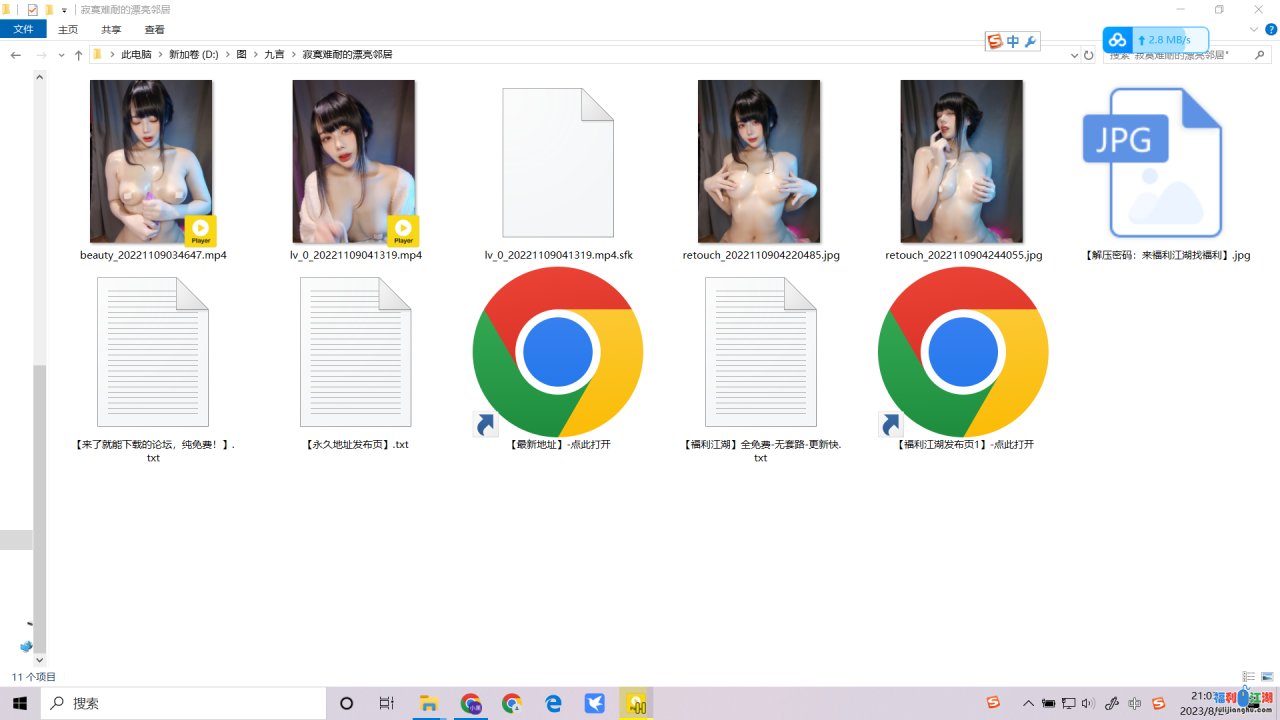The height and width of the screenshot is (720, 1280).
Task: Click the left navigation pane scrollbar
Action: point(40,450)
